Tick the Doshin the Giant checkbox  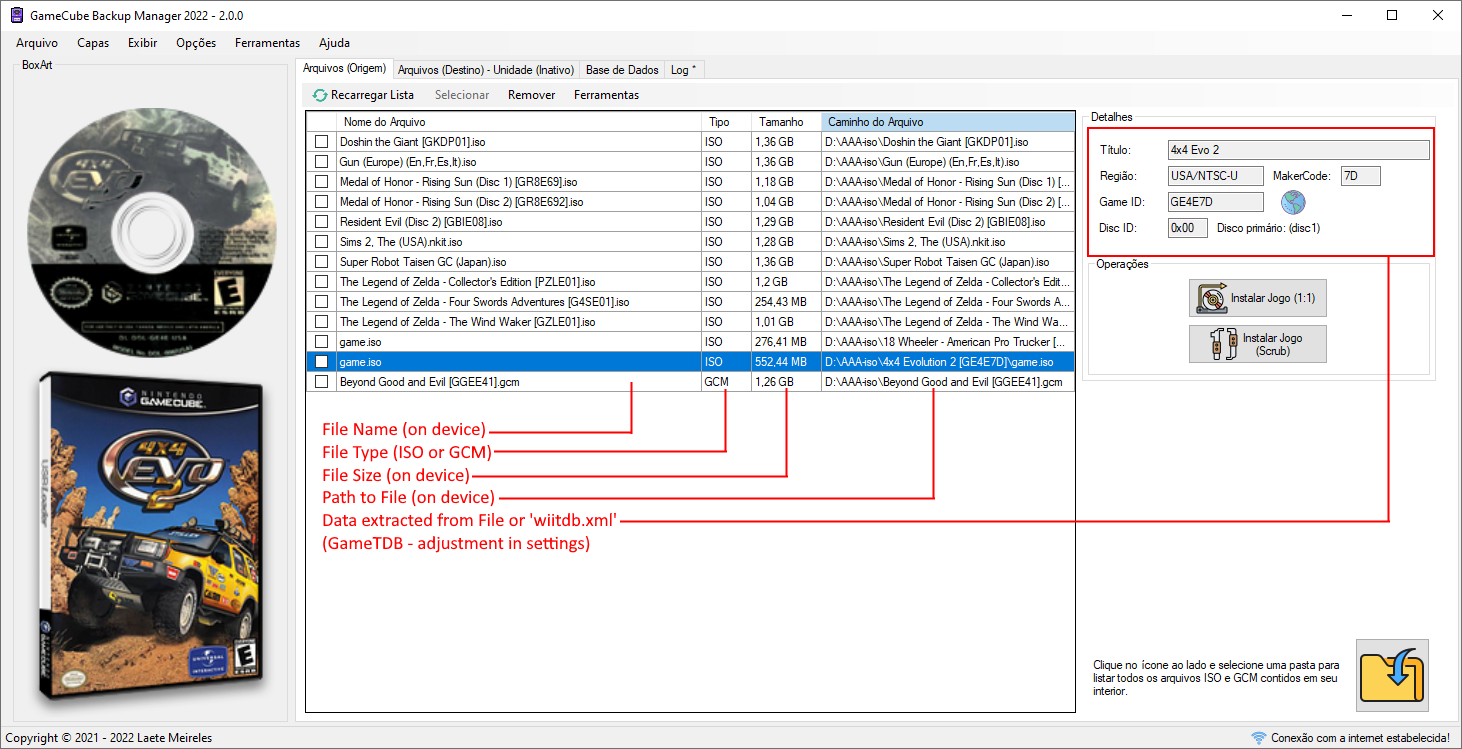tap(321, 142)
